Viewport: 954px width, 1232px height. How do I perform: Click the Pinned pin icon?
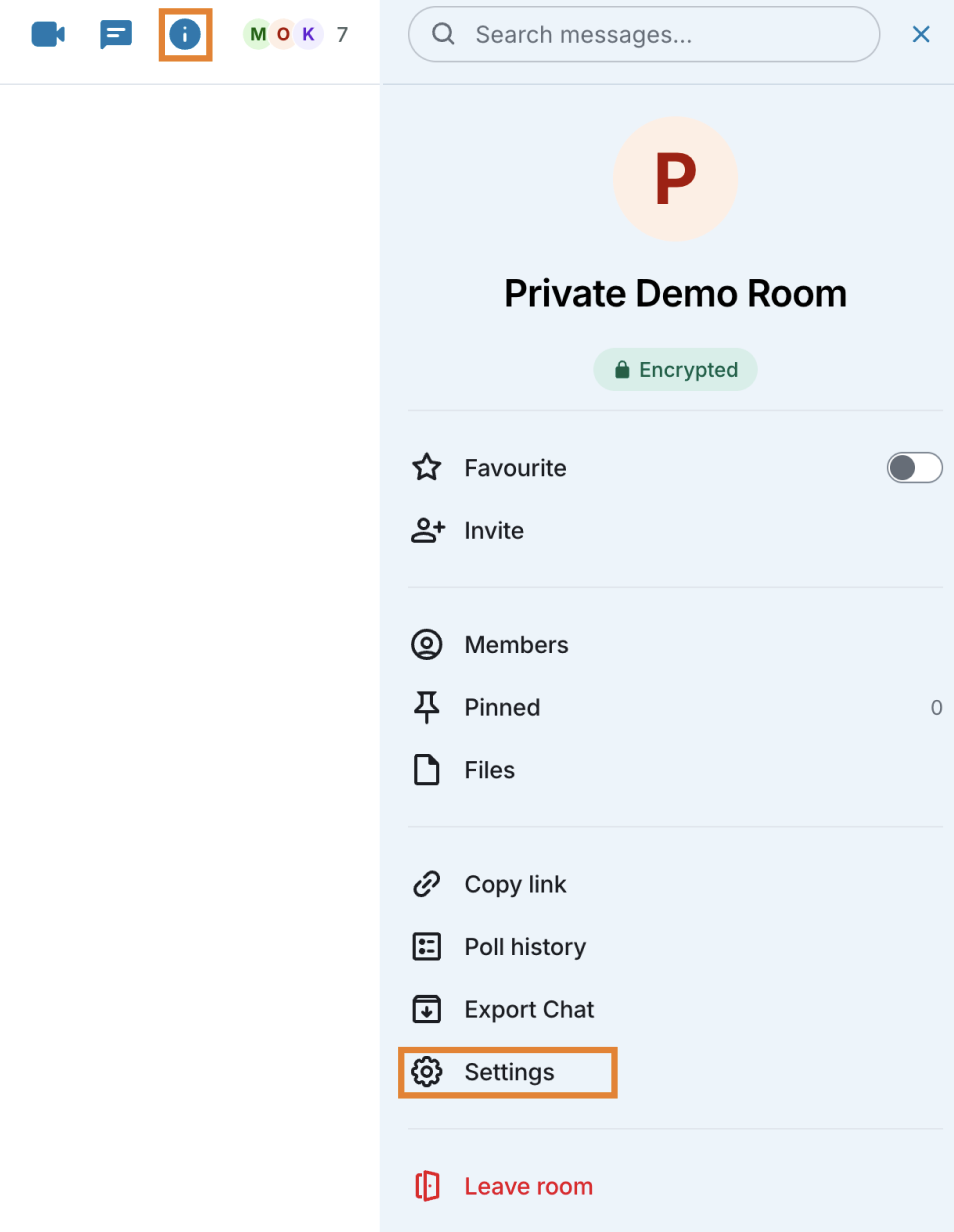(427, 708)
